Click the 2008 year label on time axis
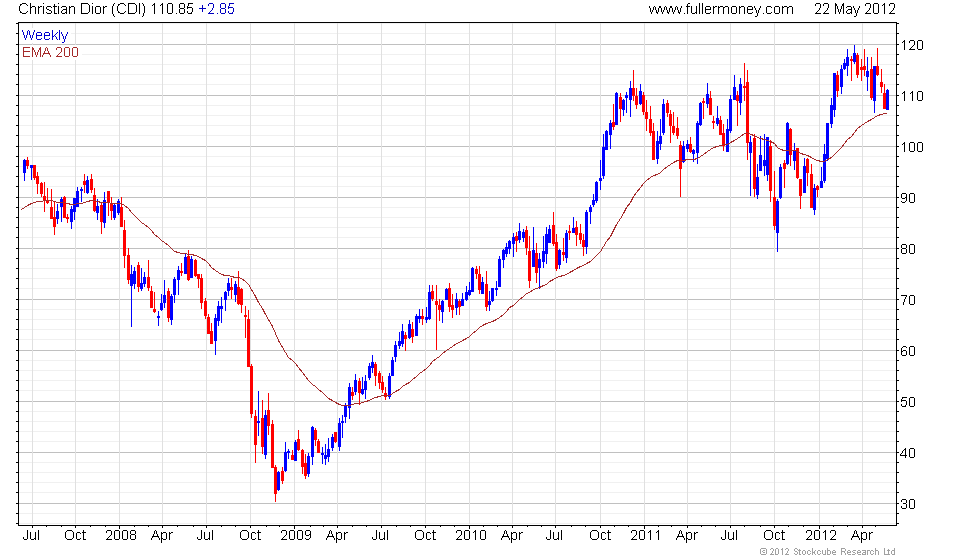 click(x=121, y=536)
